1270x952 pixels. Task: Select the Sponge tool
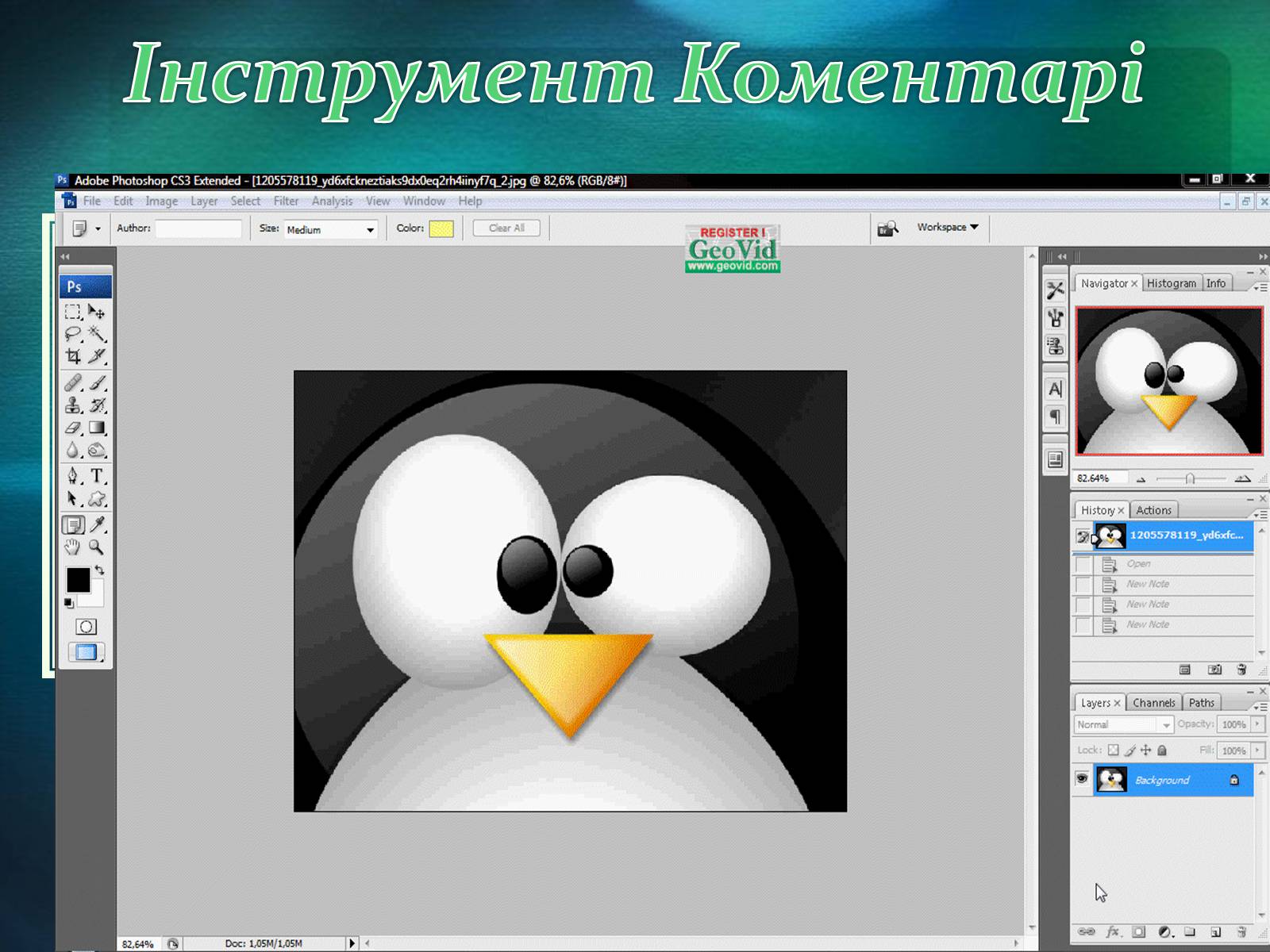(97, 450)
